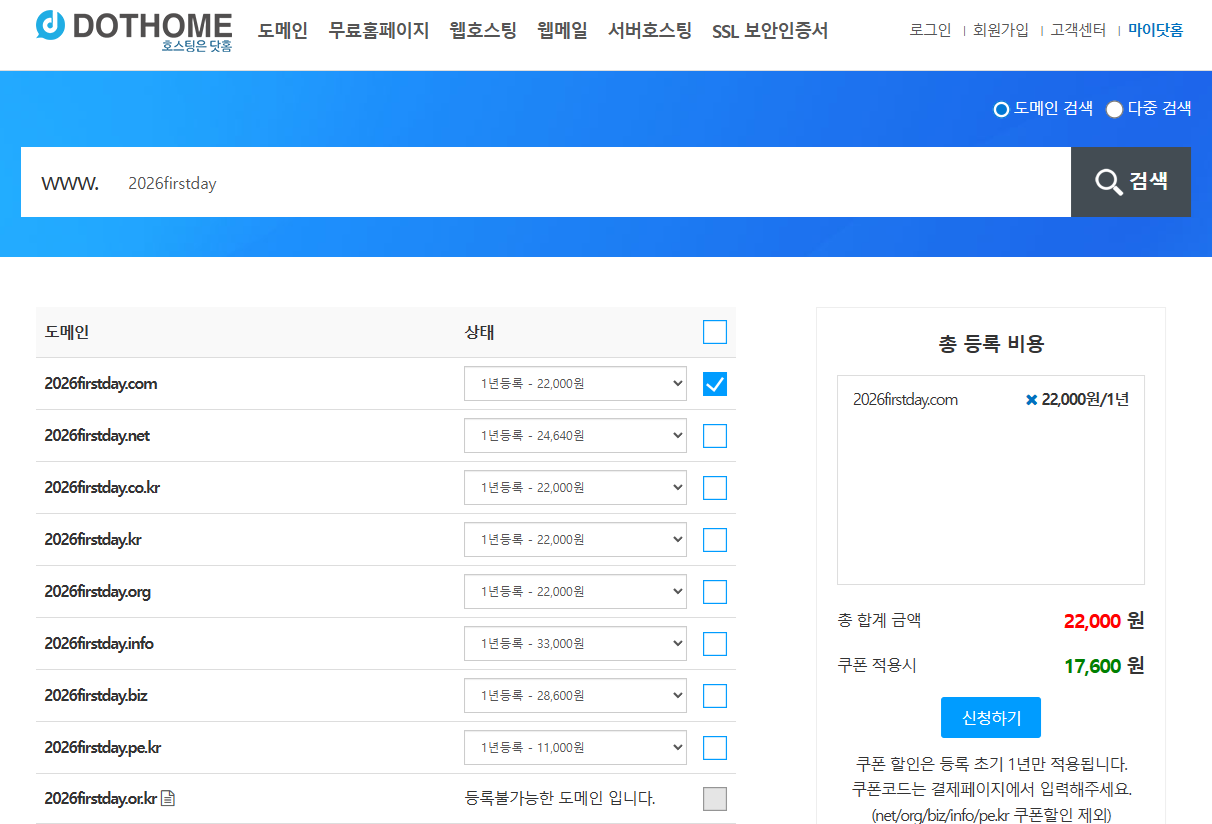Select the SSL 보안인증서 menu item
The height and width of the screenshot is (824, 1212).
[x=770, y=30]
